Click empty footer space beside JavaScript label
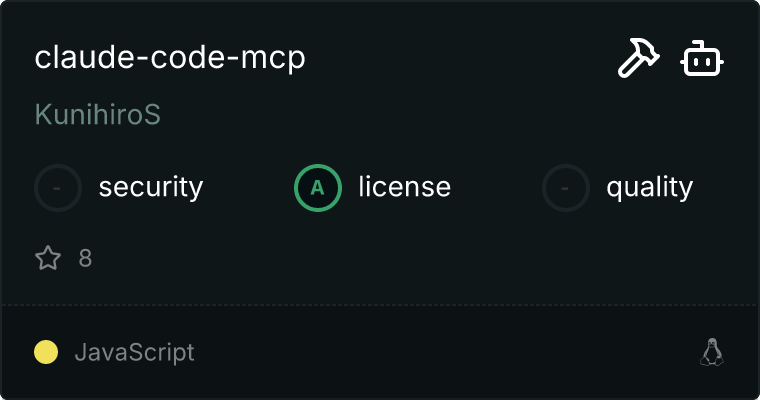The image size is (760, 400). 436,352
